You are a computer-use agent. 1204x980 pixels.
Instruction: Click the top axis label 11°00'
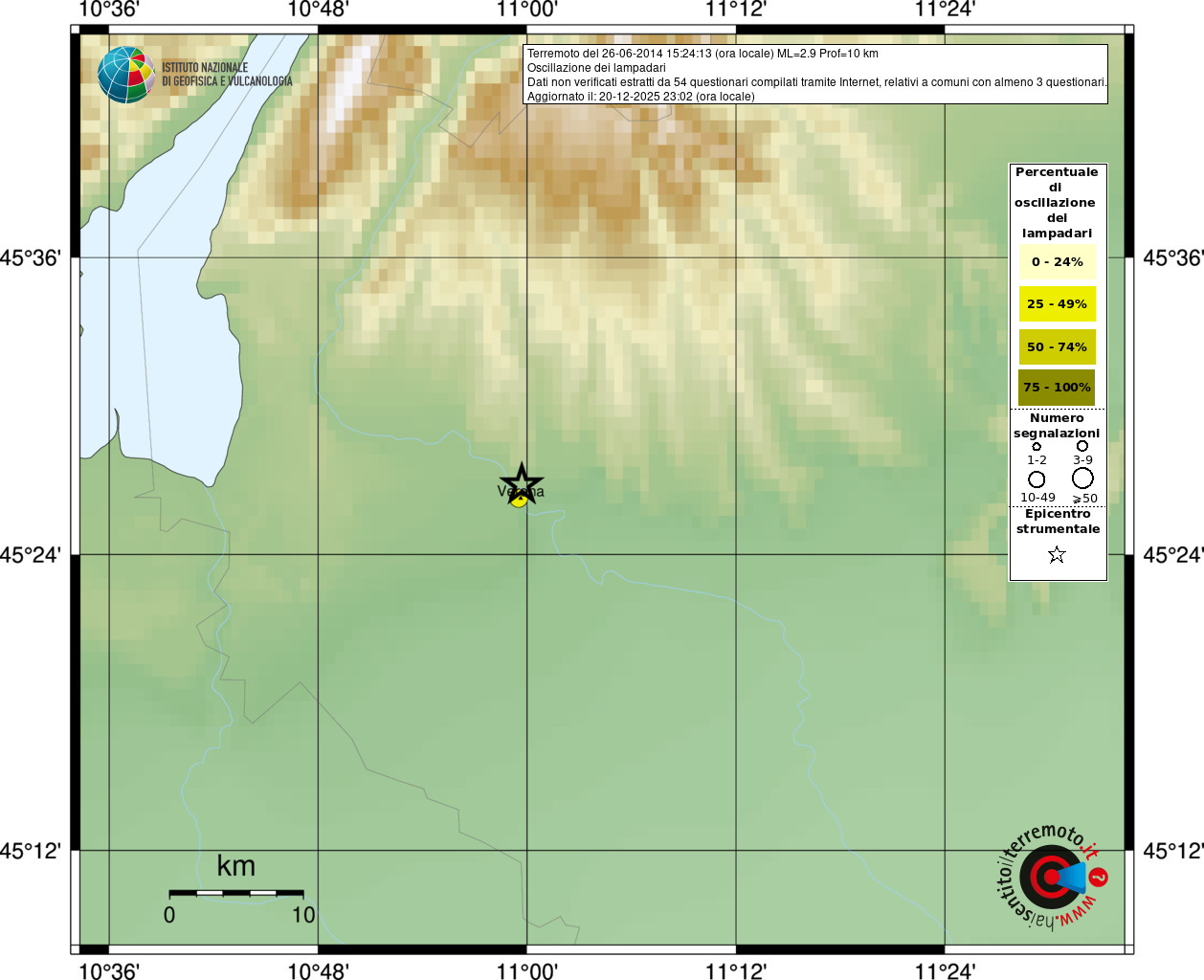point(526,10)
